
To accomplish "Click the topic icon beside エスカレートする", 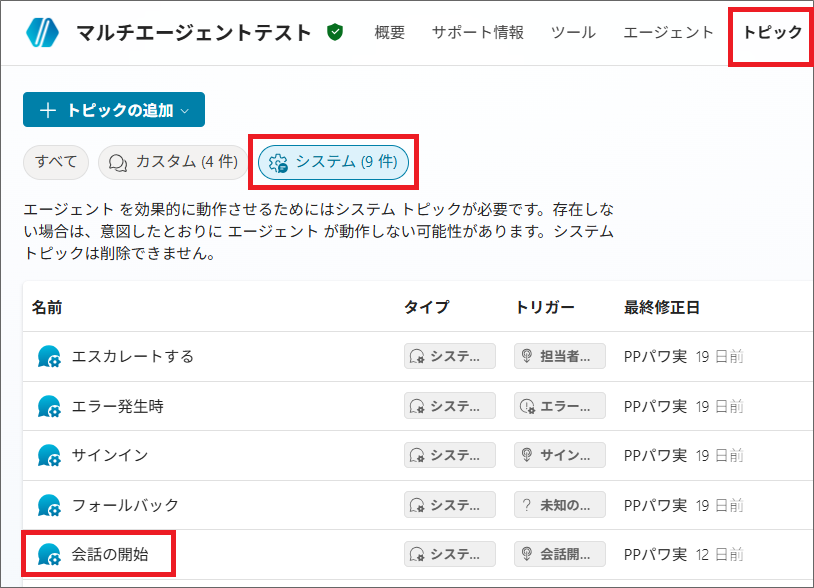I will [x=49, y=356].
